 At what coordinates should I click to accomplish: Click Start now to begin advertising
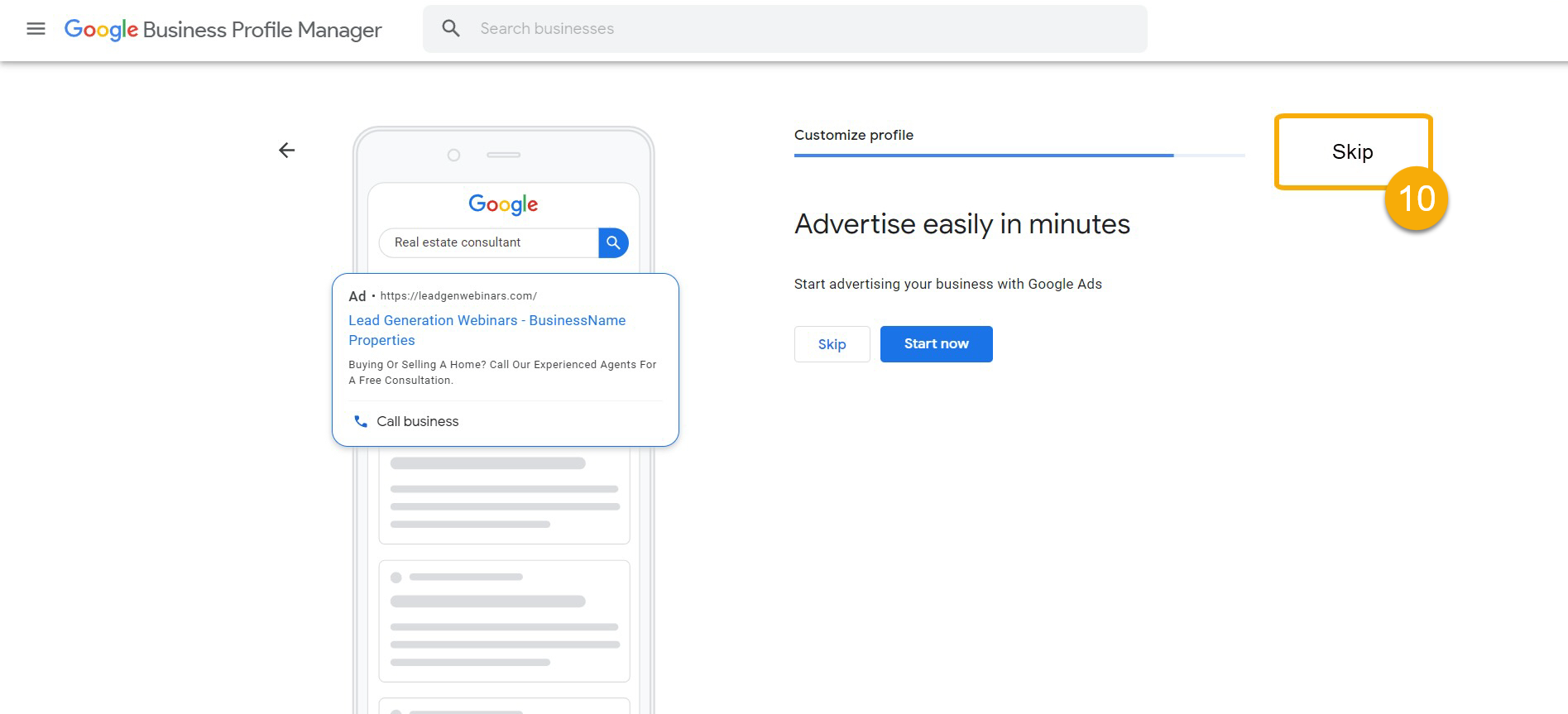coord(937,344)
